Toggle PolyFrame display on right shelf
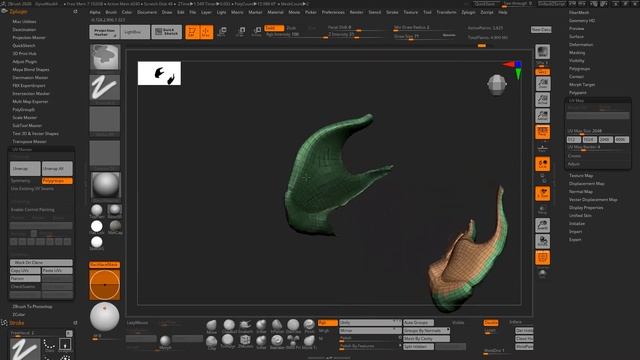The width and height of the screenshot is (640, 360). pos(542,257)
